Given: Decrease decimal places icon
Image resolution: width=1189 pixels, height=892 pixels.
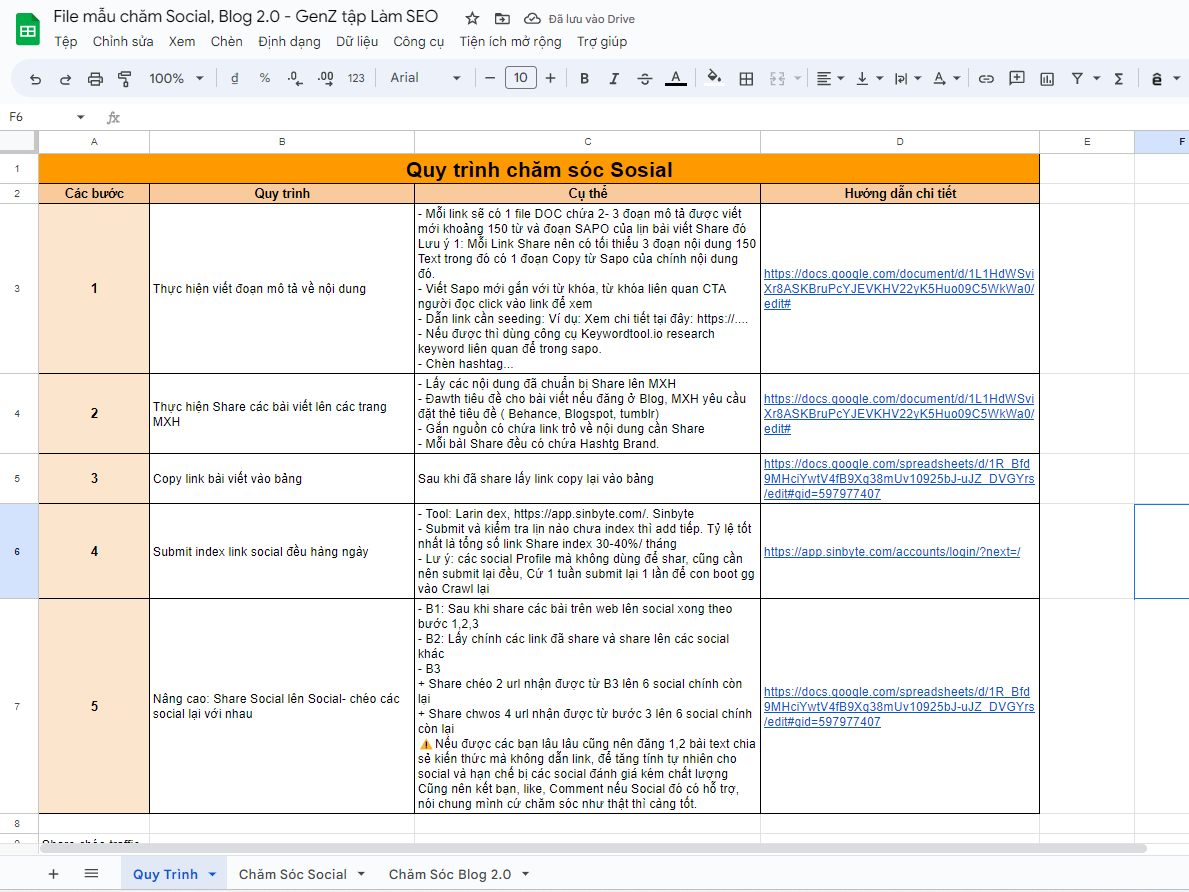Looking at the screenshot, I should point(295,78).
